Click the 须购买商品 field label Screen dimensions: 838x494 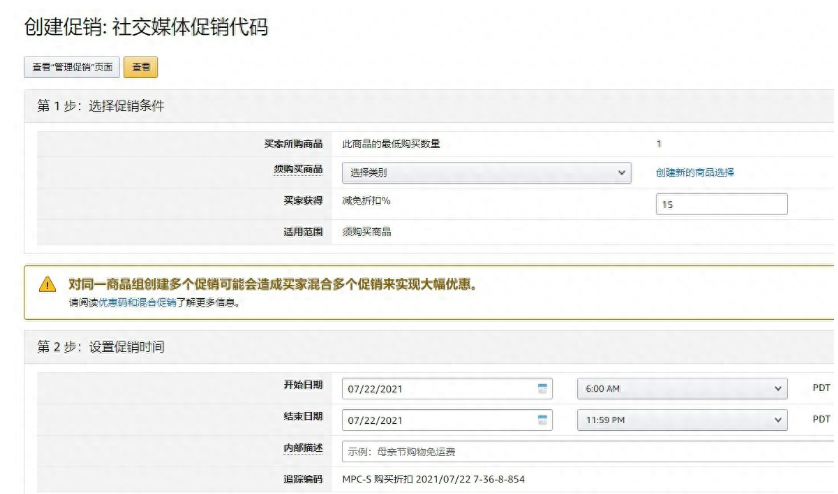(298, 169)
